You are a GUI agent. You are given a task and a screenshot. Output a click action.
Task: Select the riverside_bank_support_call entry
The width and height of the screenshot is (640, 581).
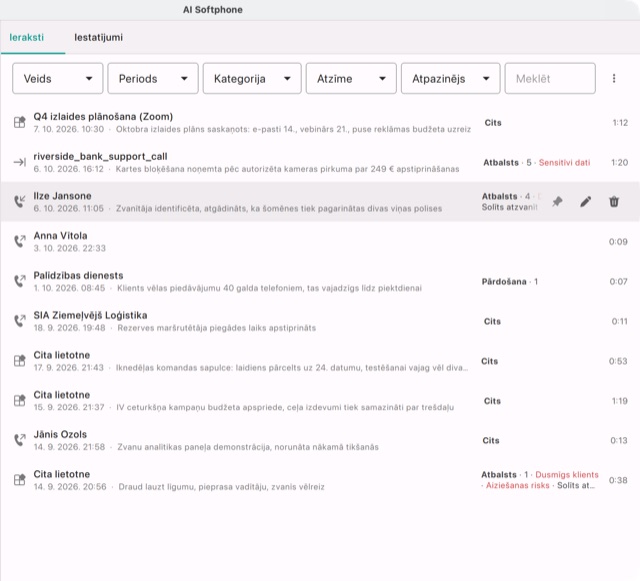(320, 162)
